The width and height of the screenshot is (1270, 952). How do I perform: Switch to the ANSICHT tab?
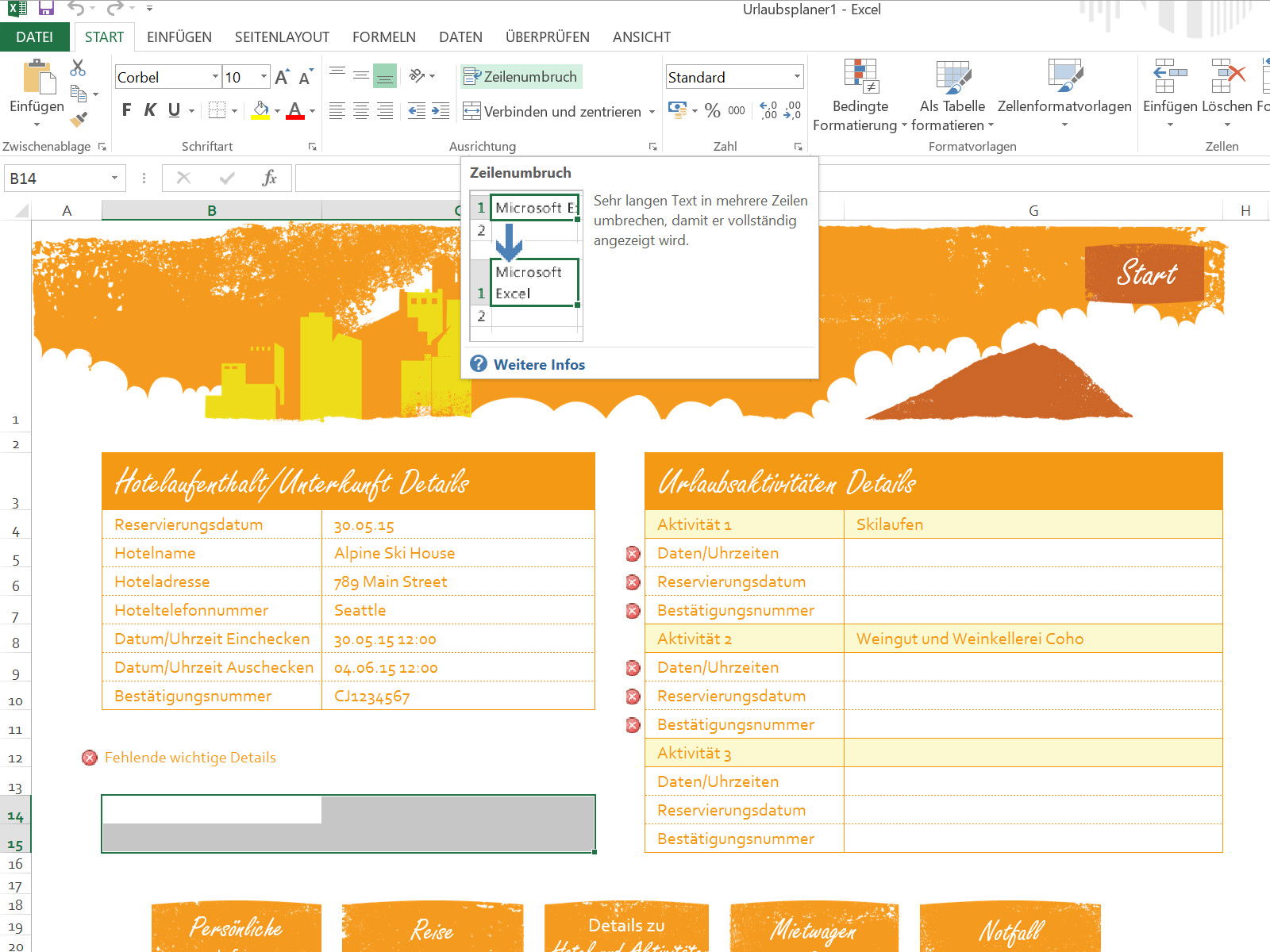(641, 36)
